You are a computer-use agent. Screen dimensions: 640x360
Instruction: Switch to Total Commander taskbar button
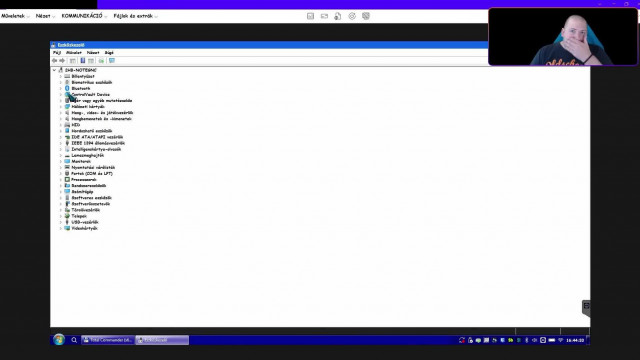click(108, 340)
